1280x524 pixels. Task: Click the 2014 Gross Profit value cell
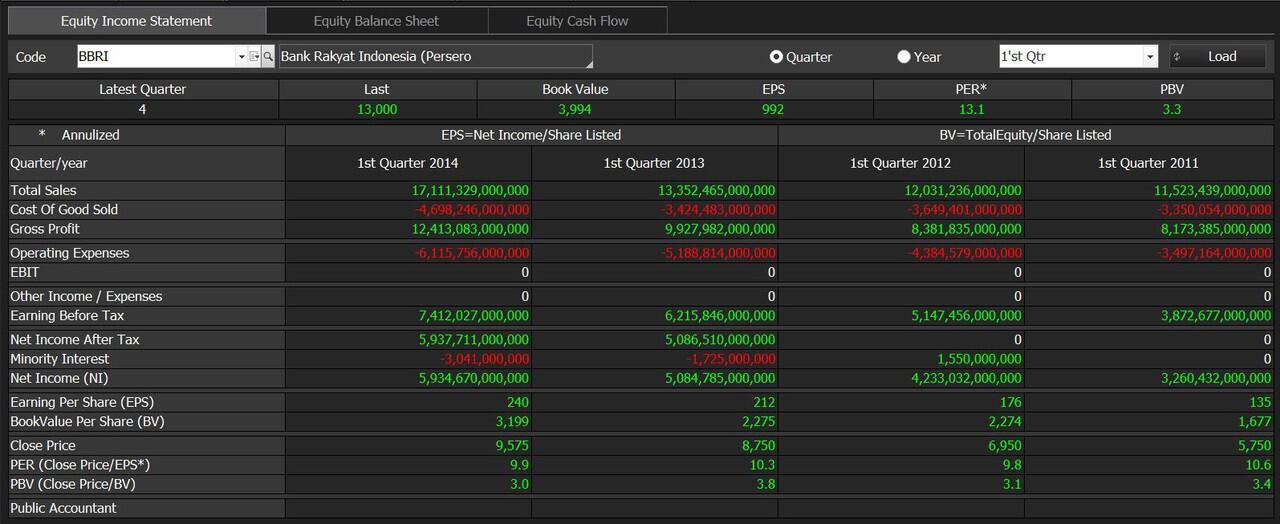[x=408, y=229]
